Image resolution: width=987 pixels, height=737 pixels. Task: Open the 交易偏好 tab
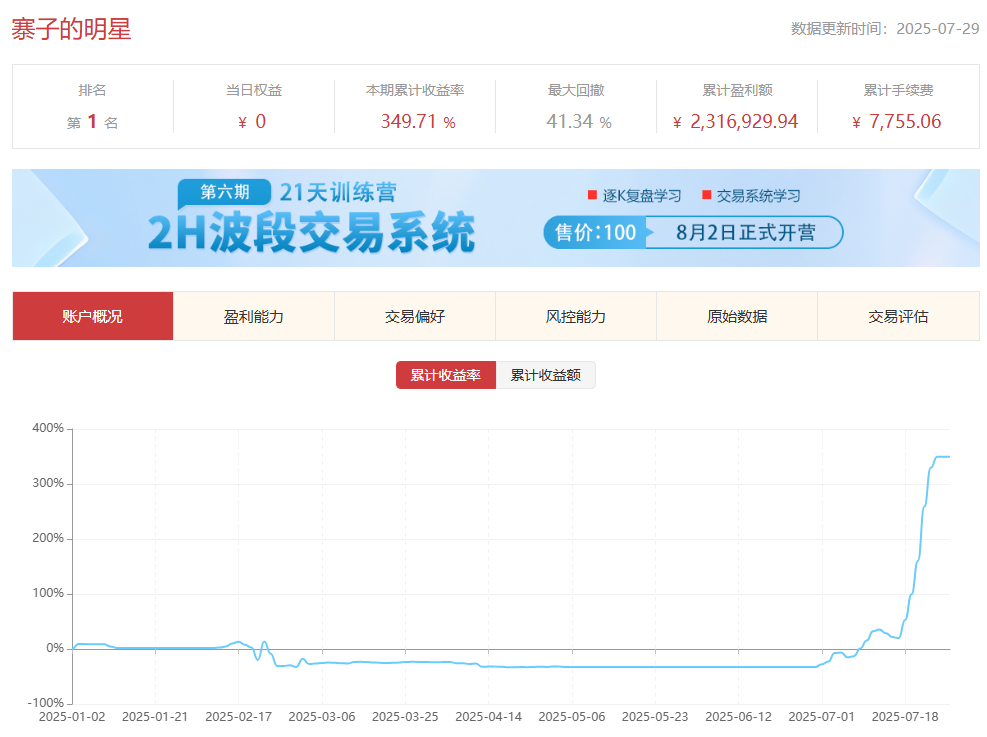point(415,315)
